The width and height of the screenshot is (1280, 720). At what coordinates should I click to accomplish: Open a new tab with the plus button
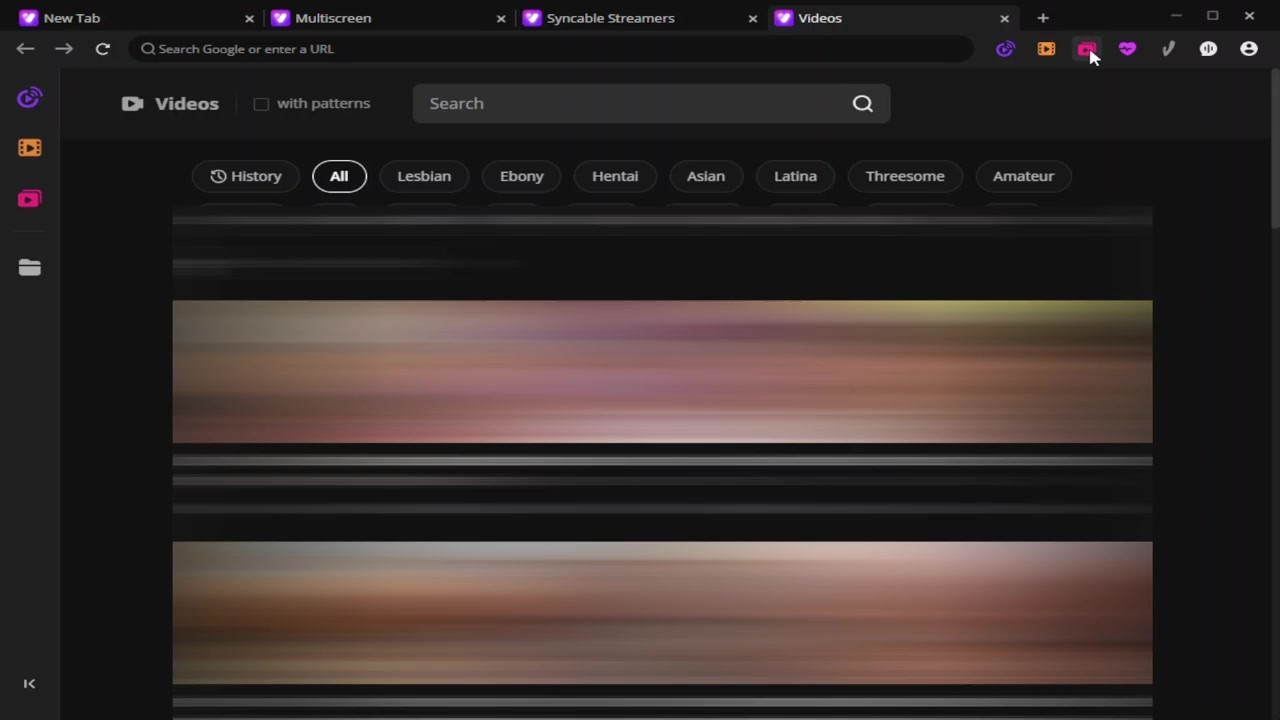coord(1043,18)
